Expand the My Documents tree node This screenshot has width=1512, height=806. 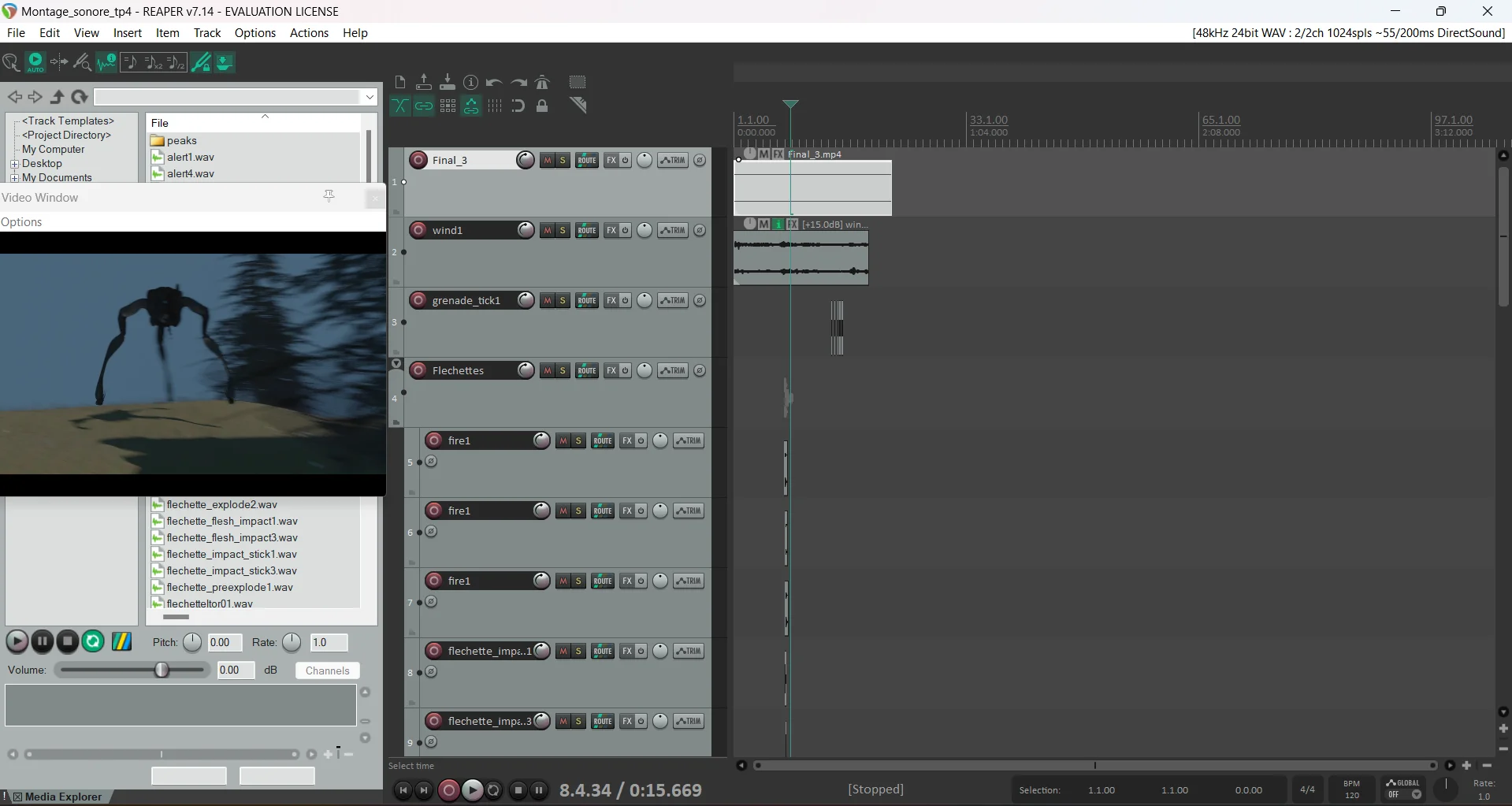coord(14,178)
